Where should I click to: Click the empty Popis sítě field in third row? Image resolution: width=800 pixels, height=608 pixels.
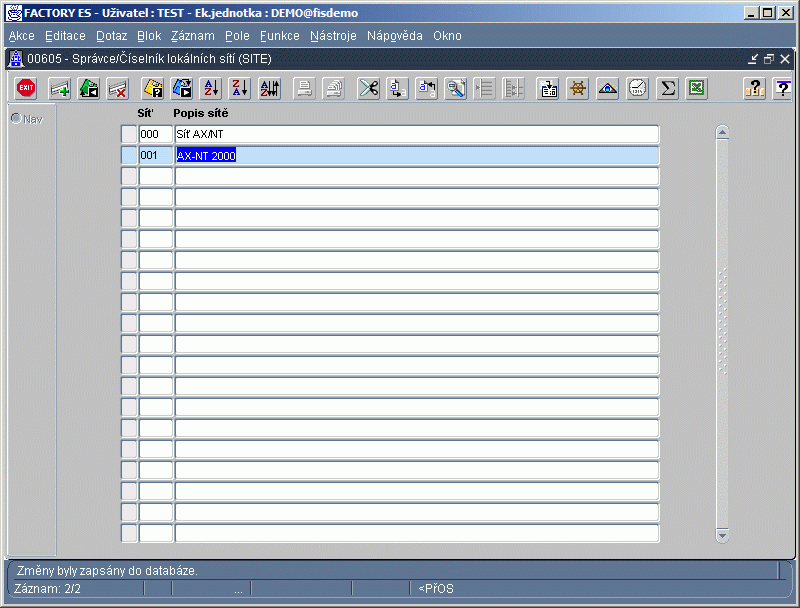[417, 176]
